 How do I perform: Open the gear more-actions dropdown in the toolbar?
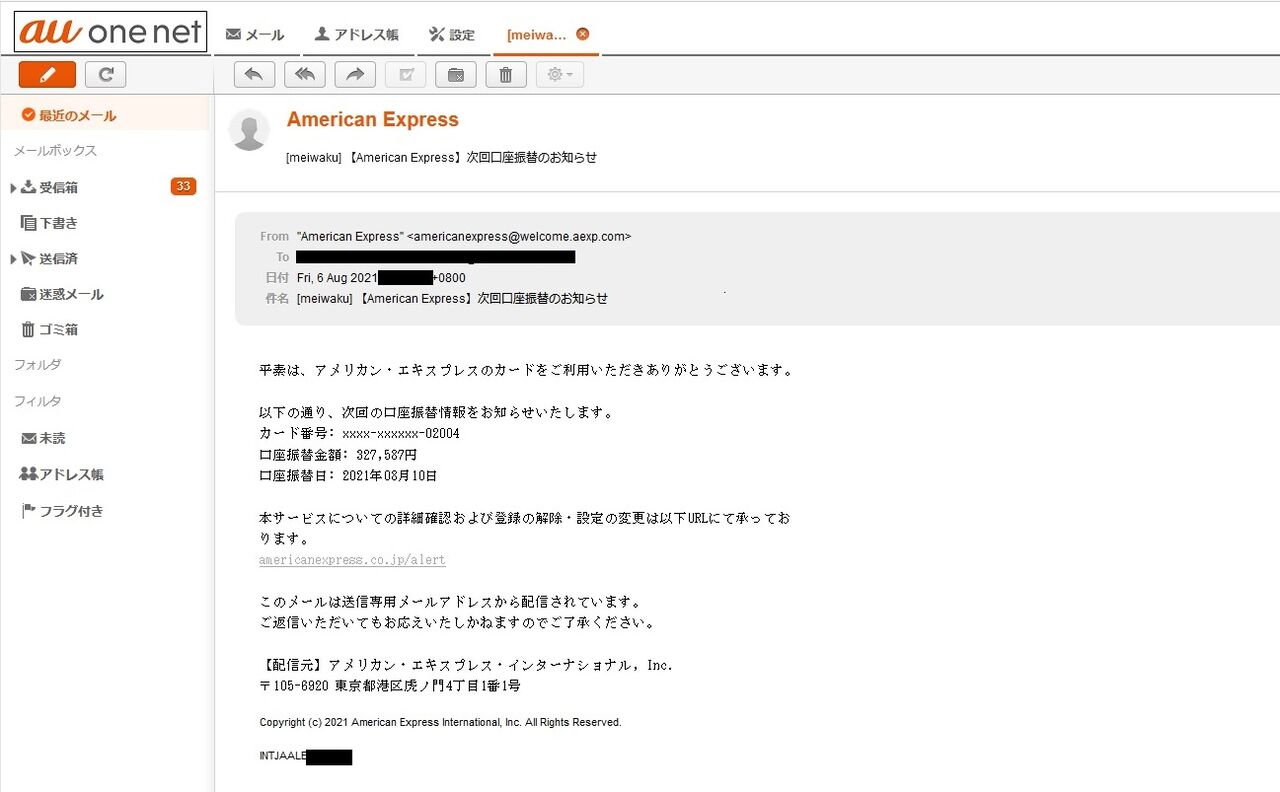tap(560, 74)
